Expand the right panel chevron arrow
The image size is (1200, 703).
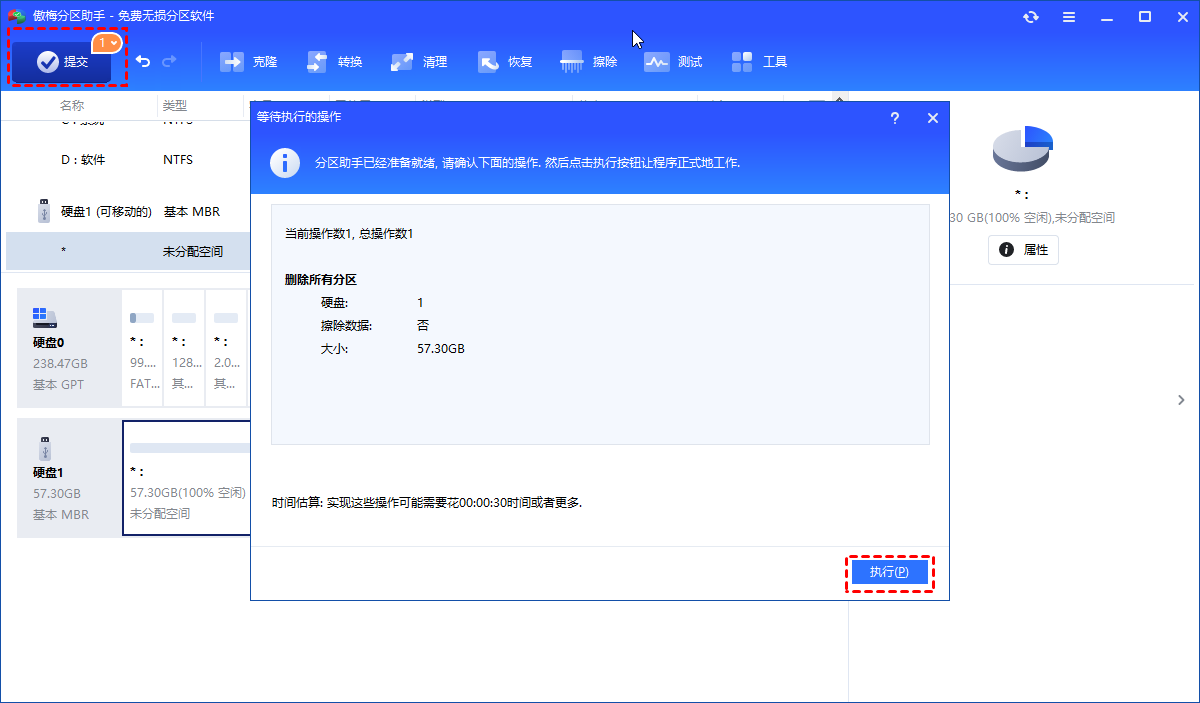coord(1181,400)
